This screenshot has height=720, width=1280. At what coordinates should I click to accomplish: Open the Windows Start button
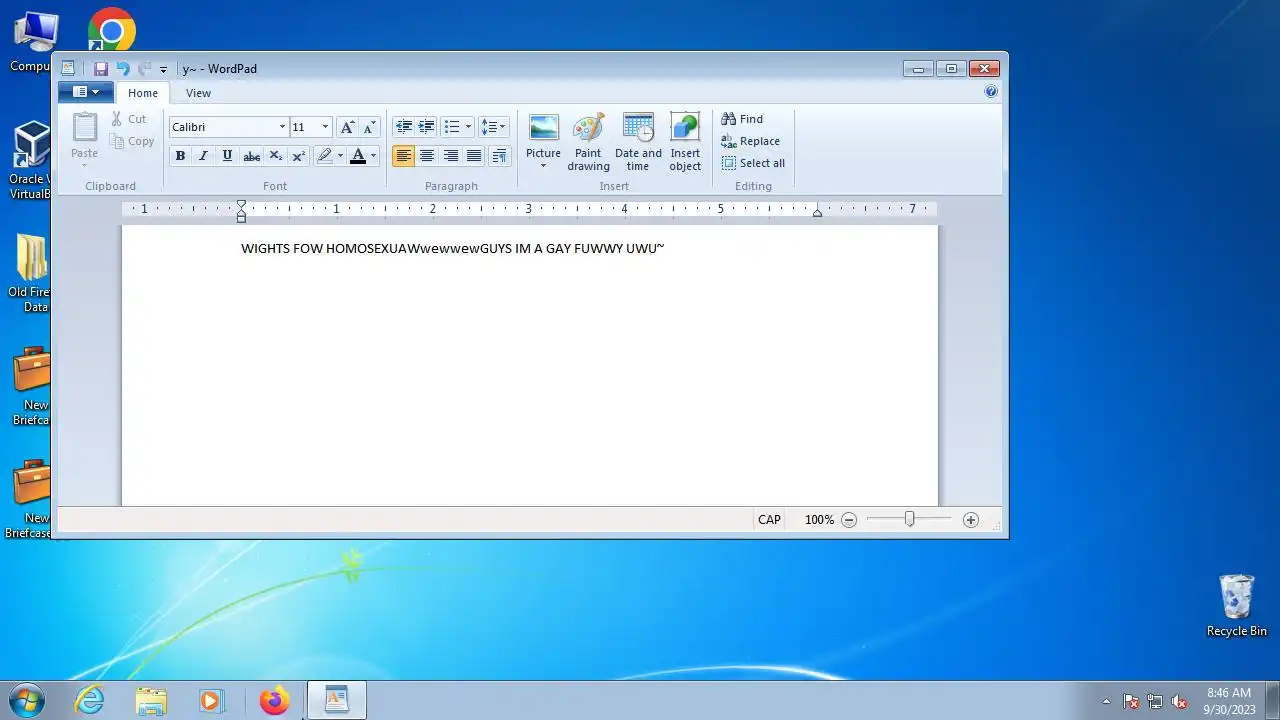coord(25,700)
